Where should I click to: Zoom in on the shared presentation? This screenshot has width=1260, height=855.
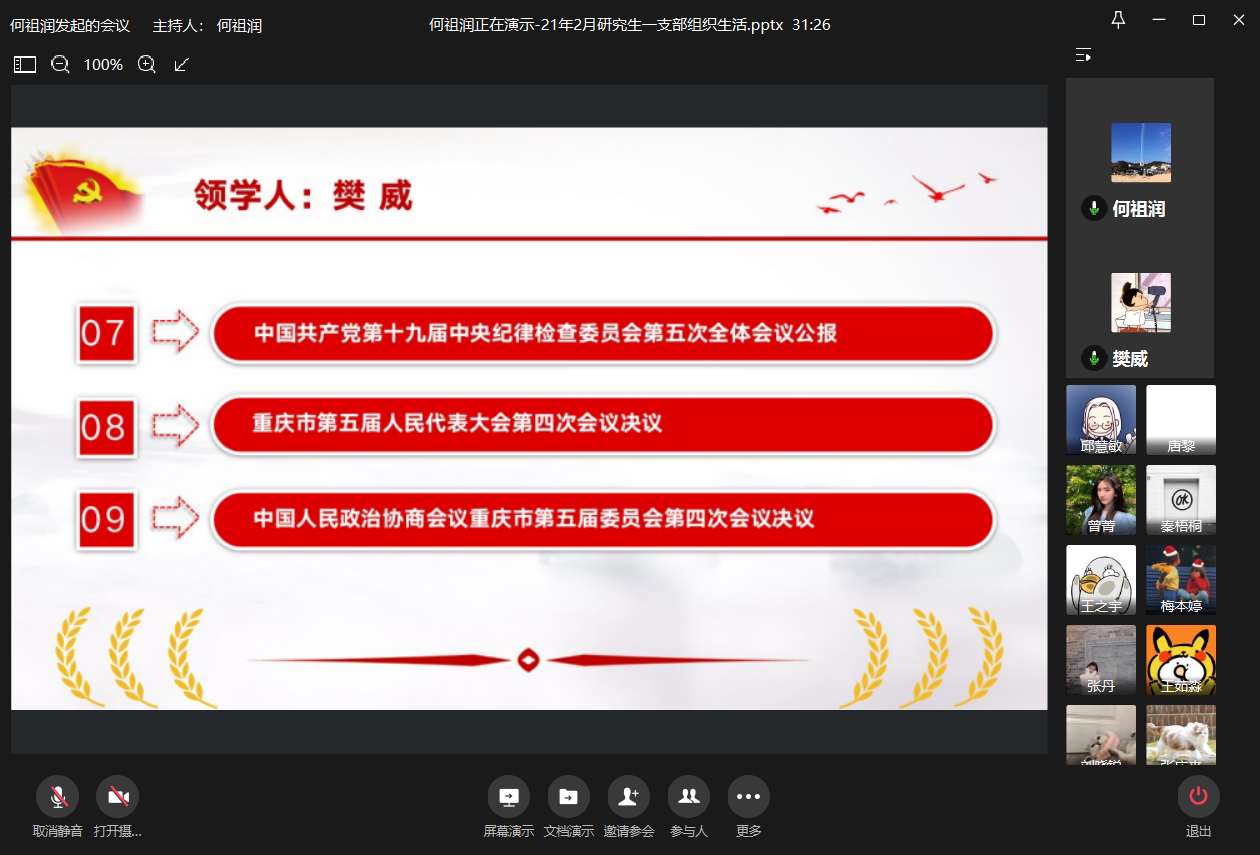(147, 65)
